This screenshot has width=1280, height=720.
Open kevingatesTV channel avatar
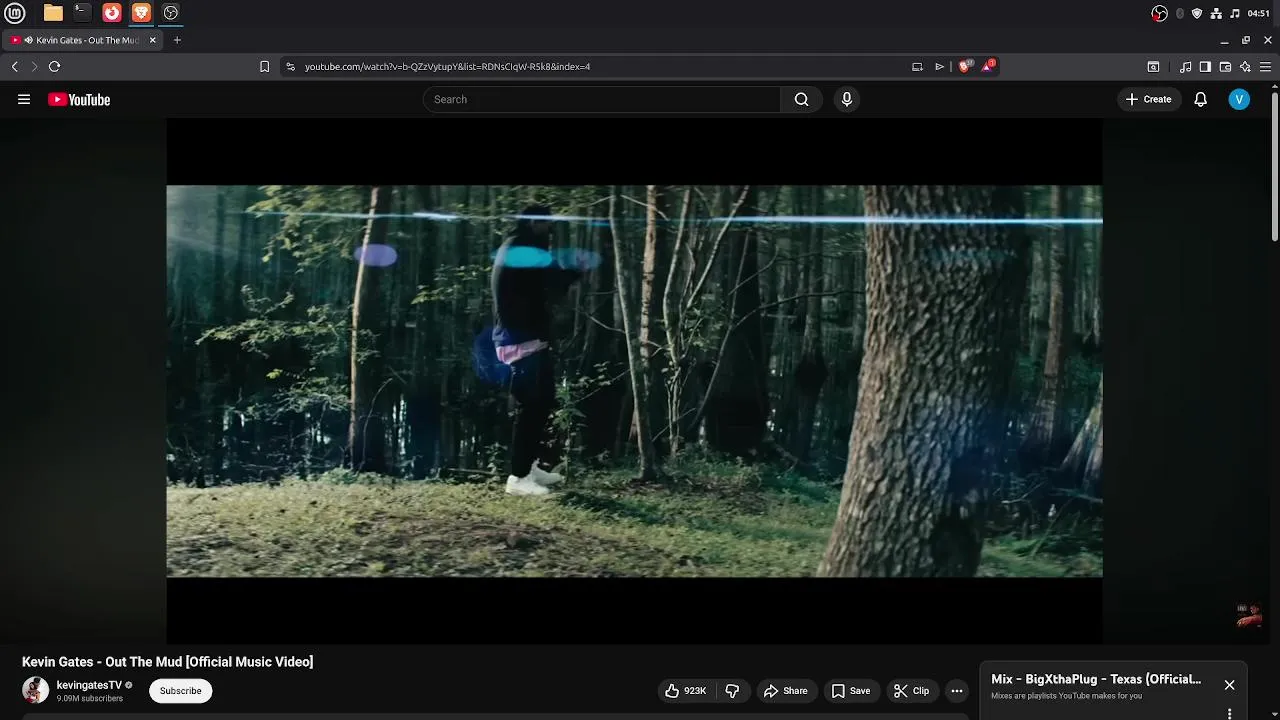[x=35, y=690]
